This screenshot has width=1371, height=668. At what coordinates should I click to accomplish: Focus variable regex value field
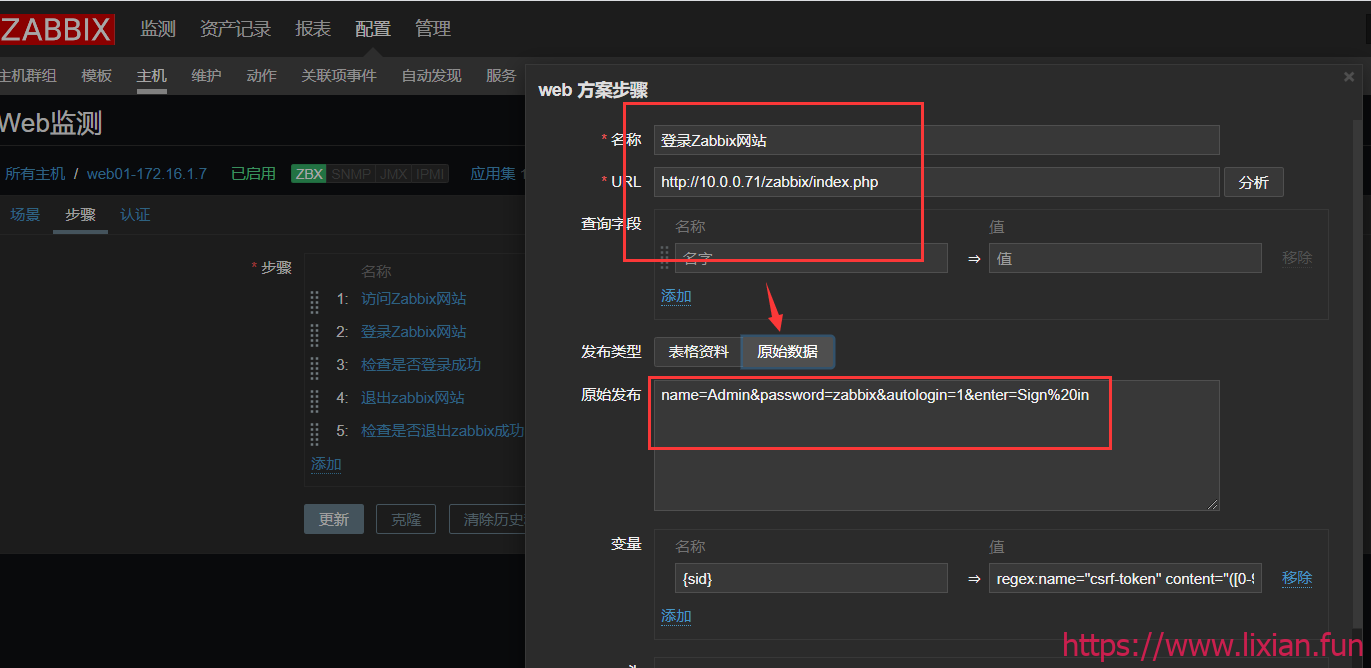click(x=1125, y=578)
